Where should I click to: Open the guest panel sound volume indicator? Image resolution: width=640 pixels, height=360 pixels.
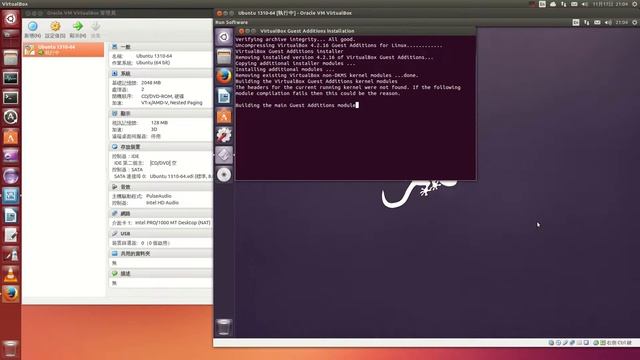point(608,22)
